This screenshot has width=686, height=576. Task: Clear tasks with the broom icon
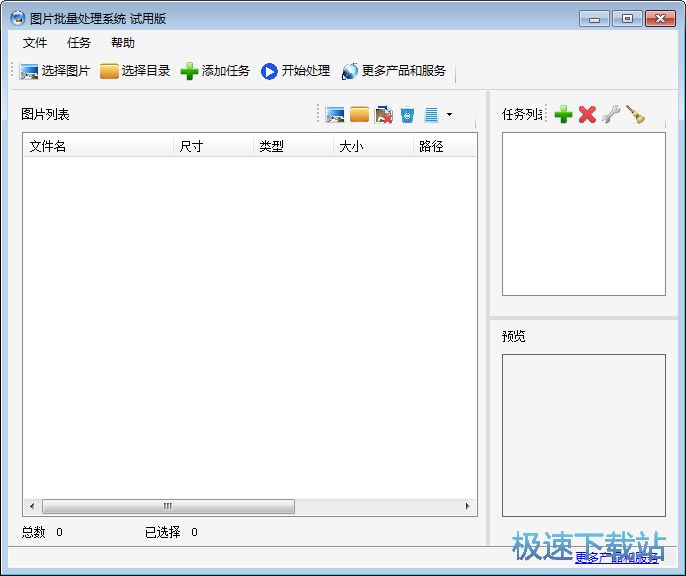tap(635, 114)
